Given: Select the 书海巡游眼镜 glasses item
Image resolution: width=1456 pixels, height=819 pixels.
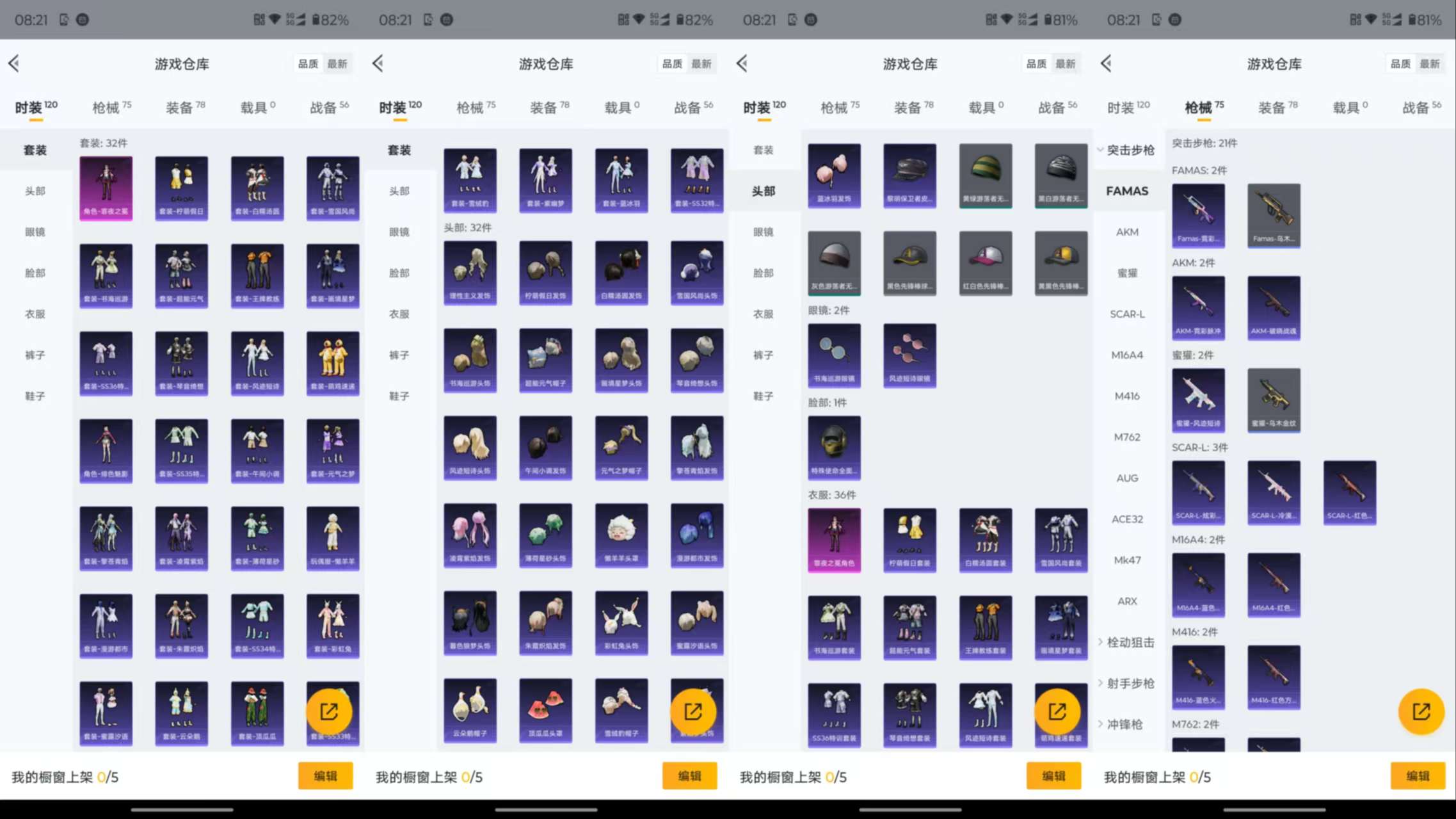Looking at the screenshot, I should (x=834, y=354).
